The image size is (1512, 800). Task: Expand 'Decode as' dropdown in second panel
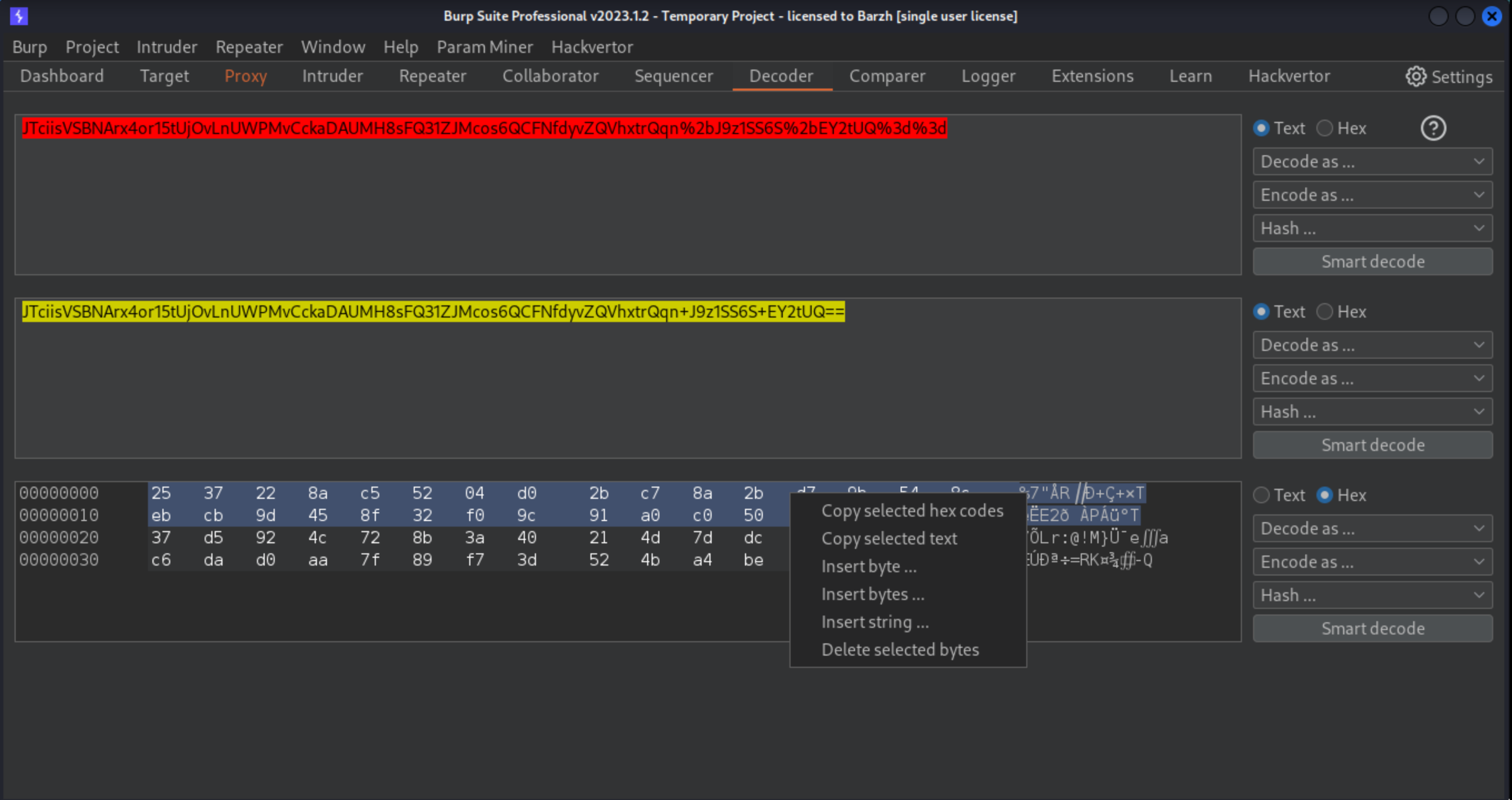[1372, 345]
